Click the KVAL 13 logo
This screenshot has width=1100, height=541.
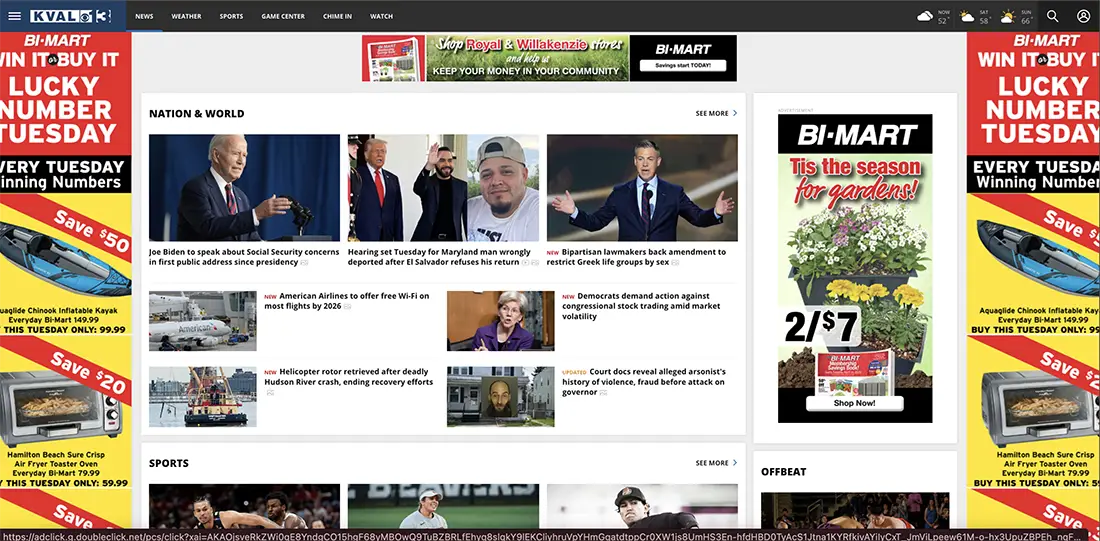click(71, 16)
